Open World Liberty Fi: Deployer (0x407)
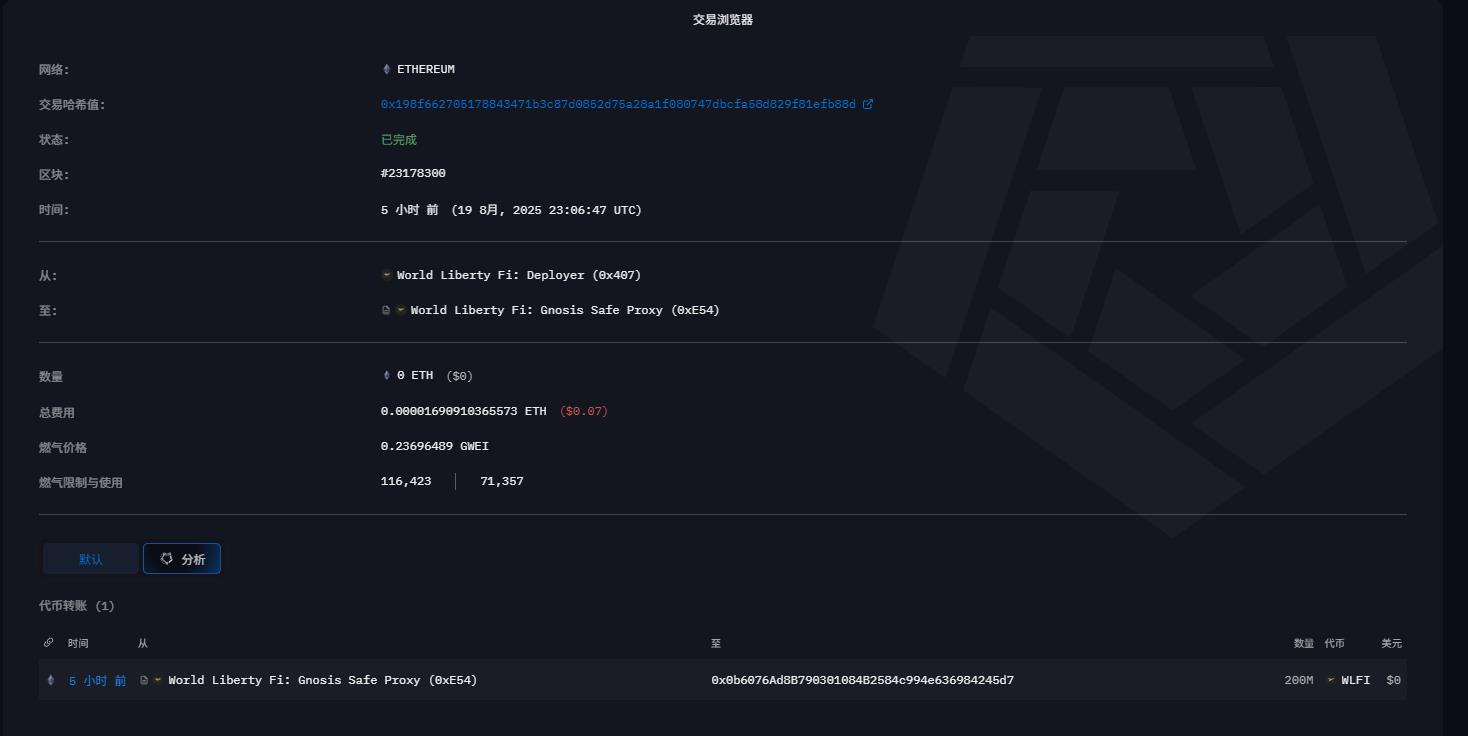The height and width of the screenshot is (736, 1468). 519,275
